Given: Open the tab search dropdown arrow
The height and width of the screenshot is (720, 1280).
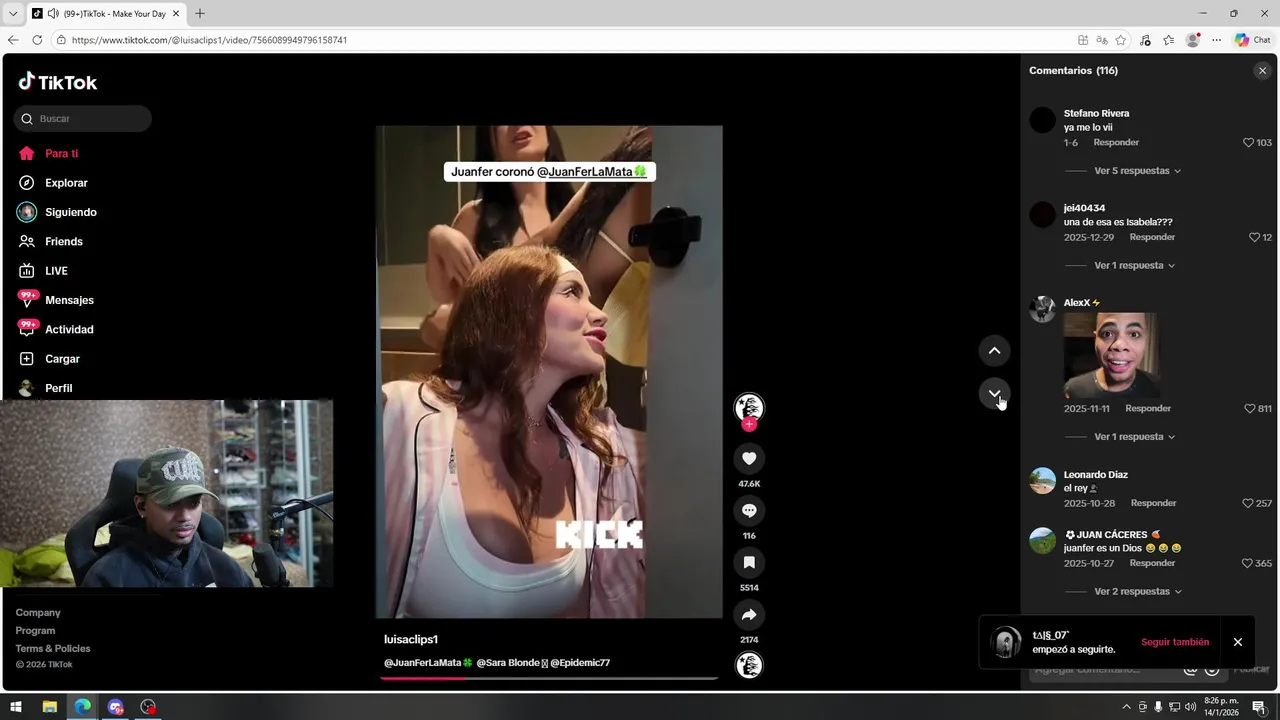Looking at the screenshot, I should (12, 14).
